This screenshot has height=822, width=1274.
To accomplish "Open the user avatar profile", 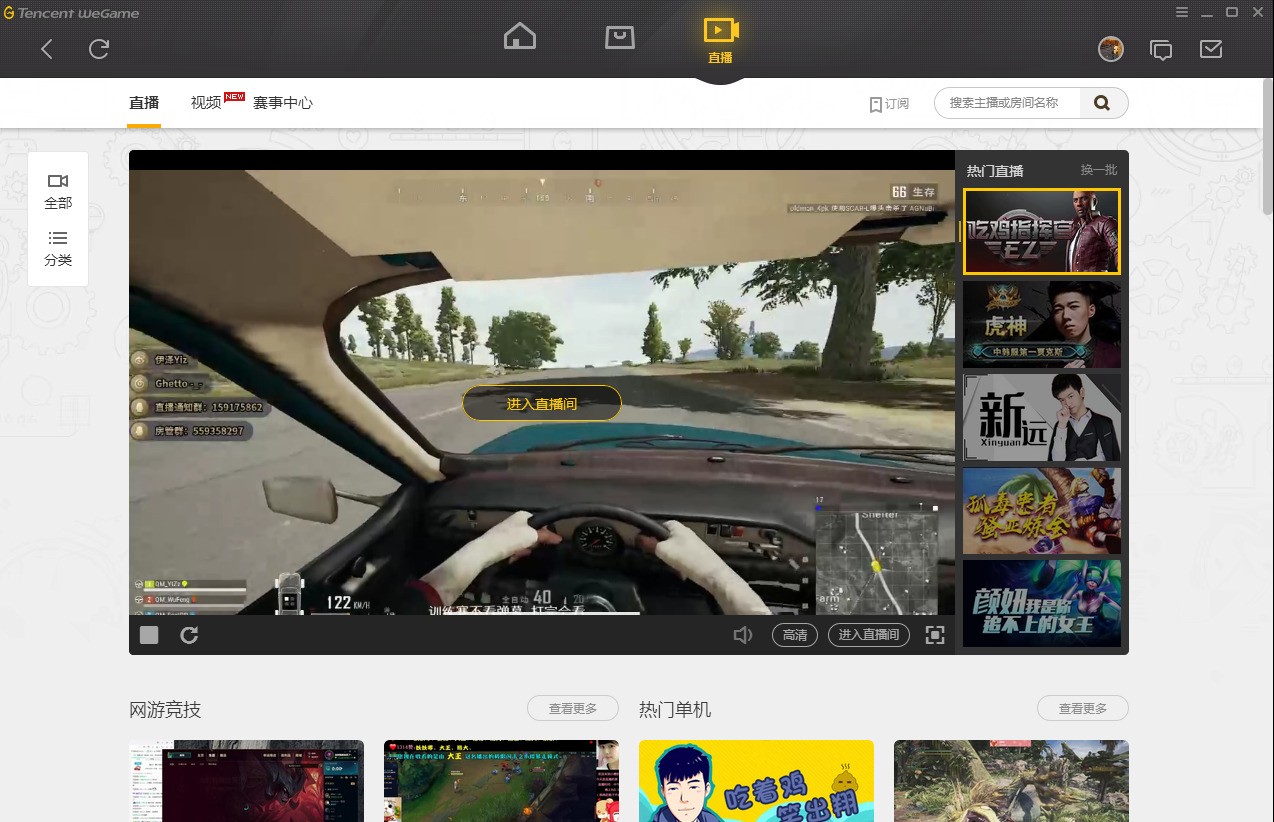I will pos(1111,49).
